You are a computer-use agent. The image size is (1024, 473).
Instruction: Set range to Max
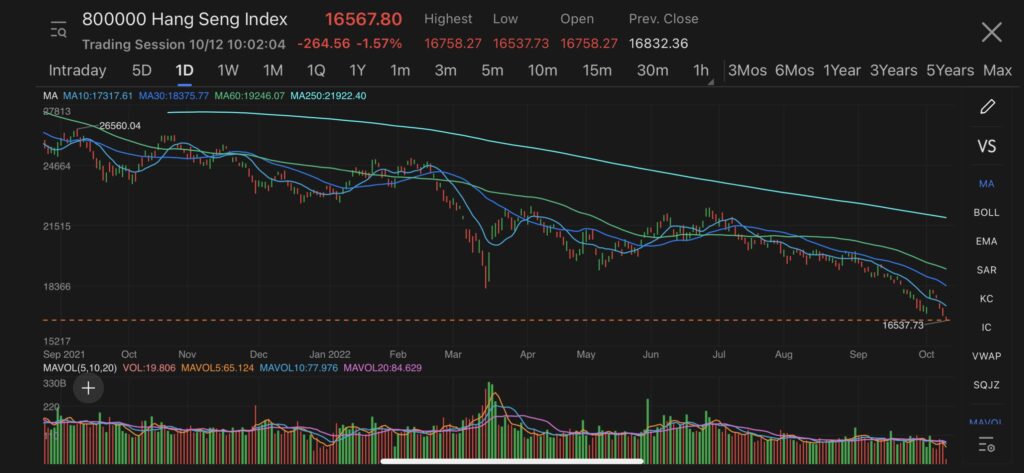(x=997, y=71)
